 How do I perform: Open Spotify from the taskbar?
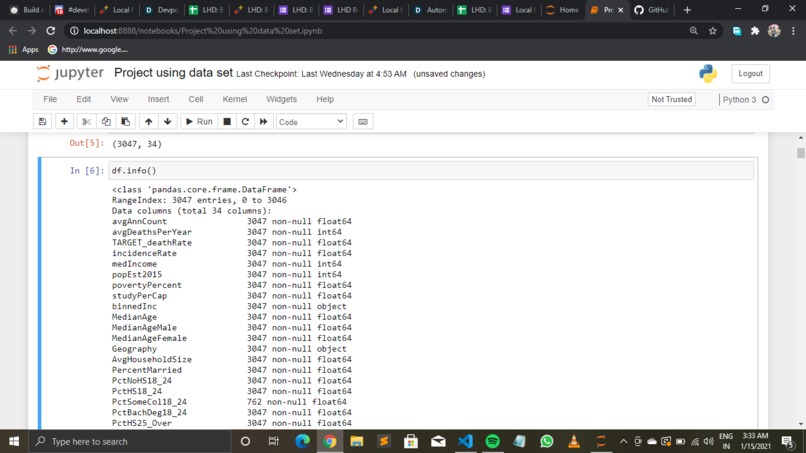pyautogui.click(x=492, y=441)
